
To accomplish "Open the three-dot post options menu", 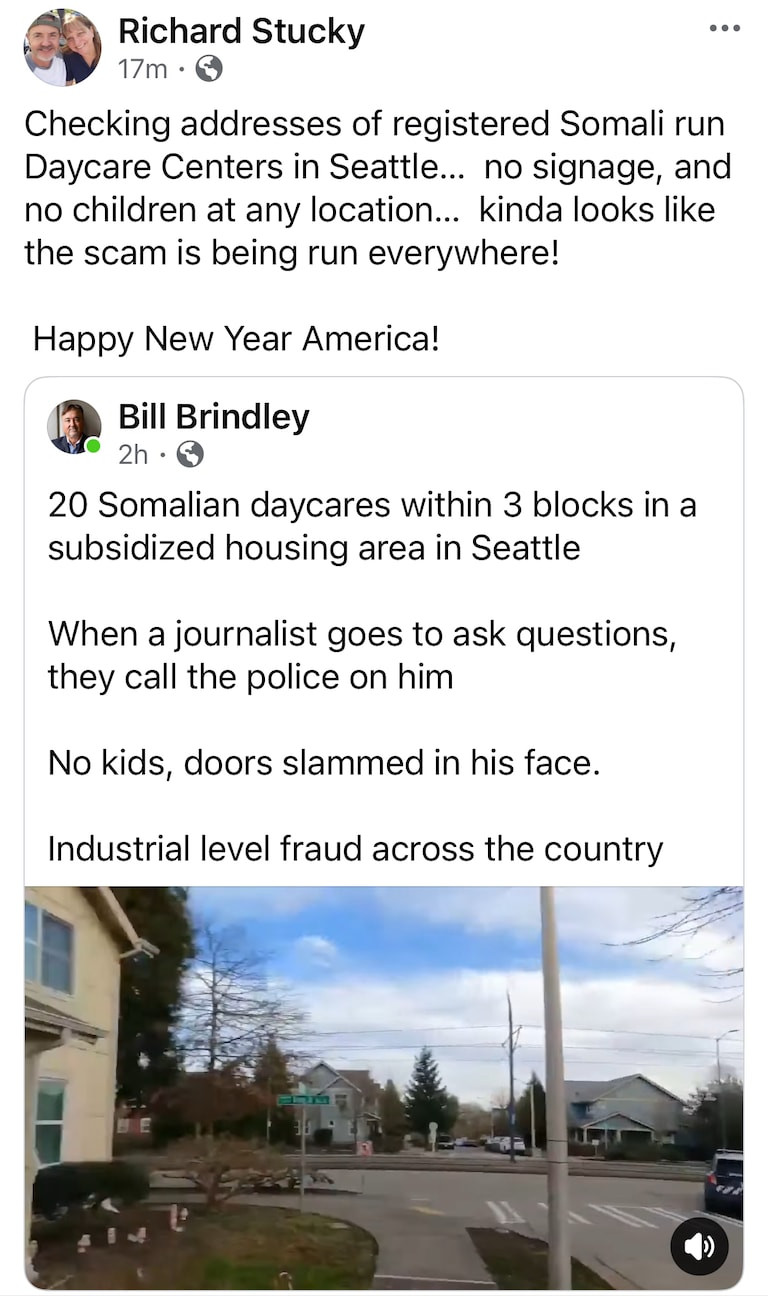I will 724,29.
